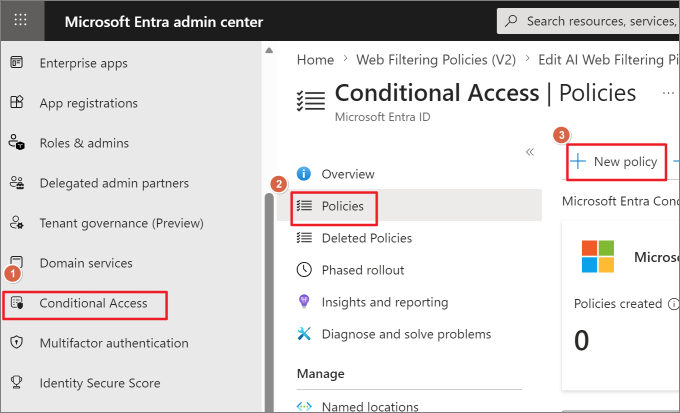Click the Phased rollout clock icon
The height and width of the screenshot is (413, 680).
click(x=304, y=269)
